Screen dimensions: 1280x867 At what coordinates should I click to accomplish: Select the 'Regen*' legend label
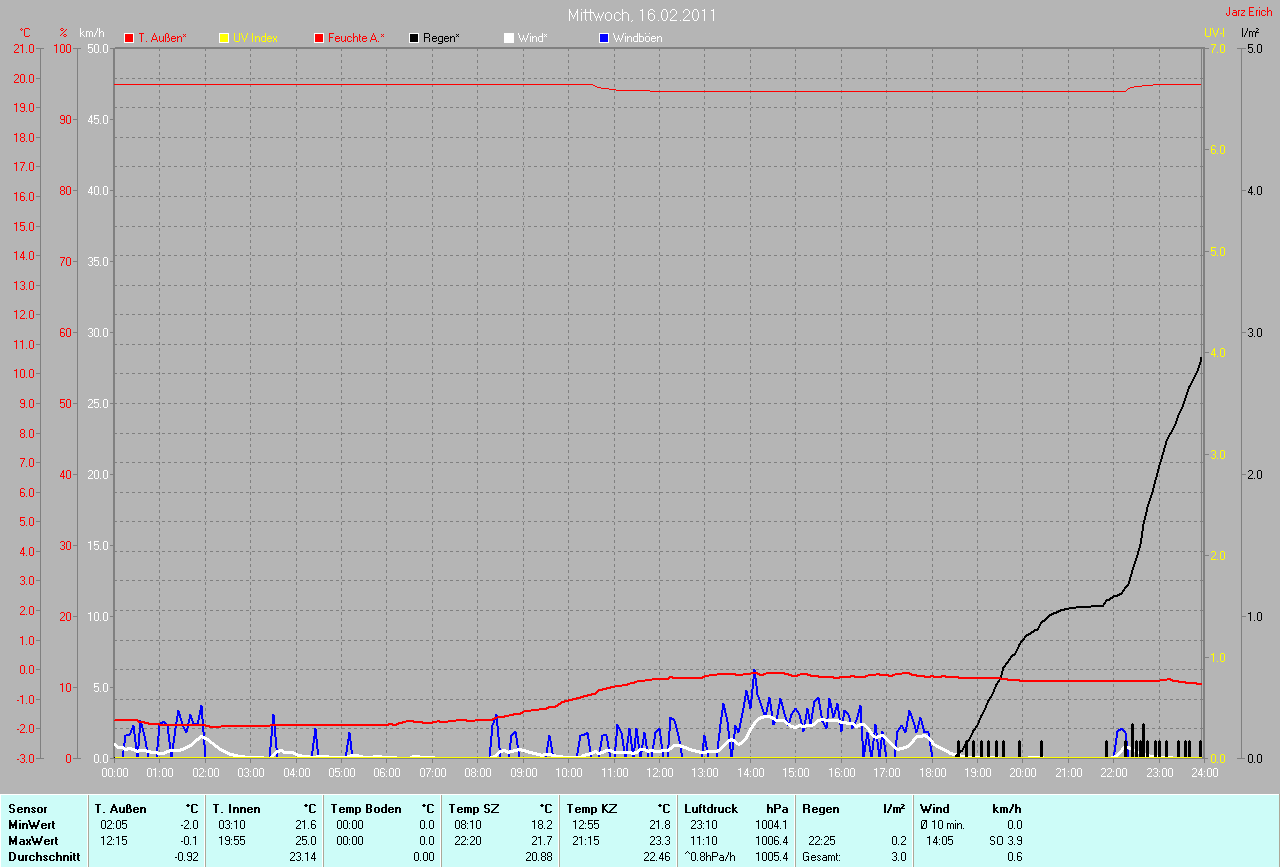(441, 38)
